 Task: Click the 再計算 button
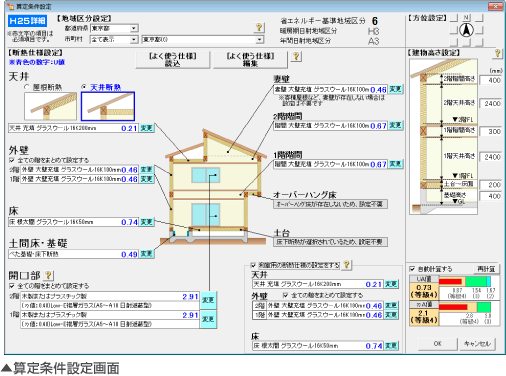[486, 269]
